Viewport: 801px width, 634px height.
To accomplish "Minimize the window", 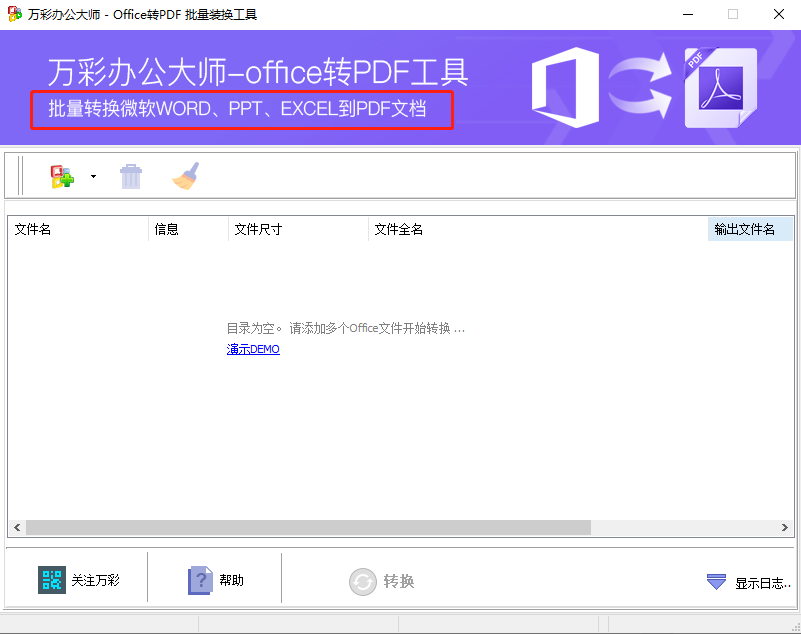I will click(688, 14).
